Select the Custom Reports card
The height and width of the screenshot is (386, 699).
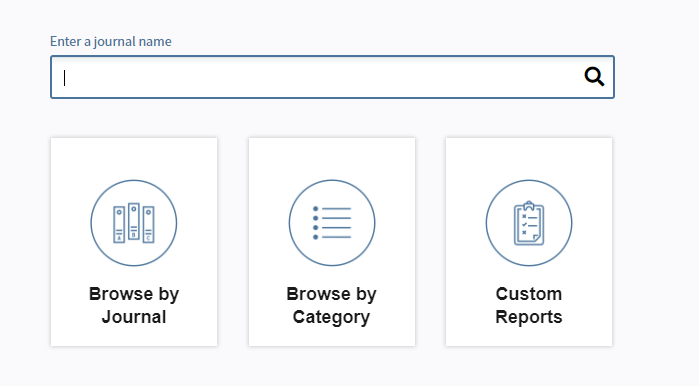tap(529, 242)
